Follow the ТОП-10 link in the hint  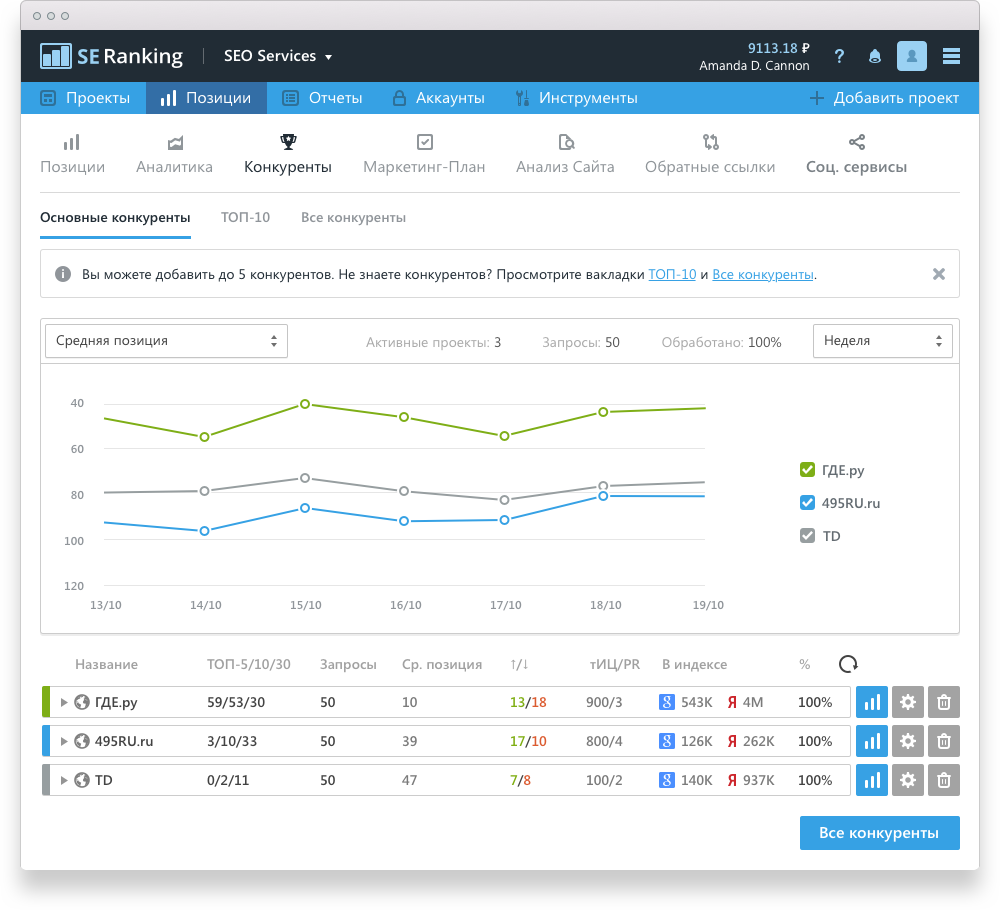click(x=672, y=274)
